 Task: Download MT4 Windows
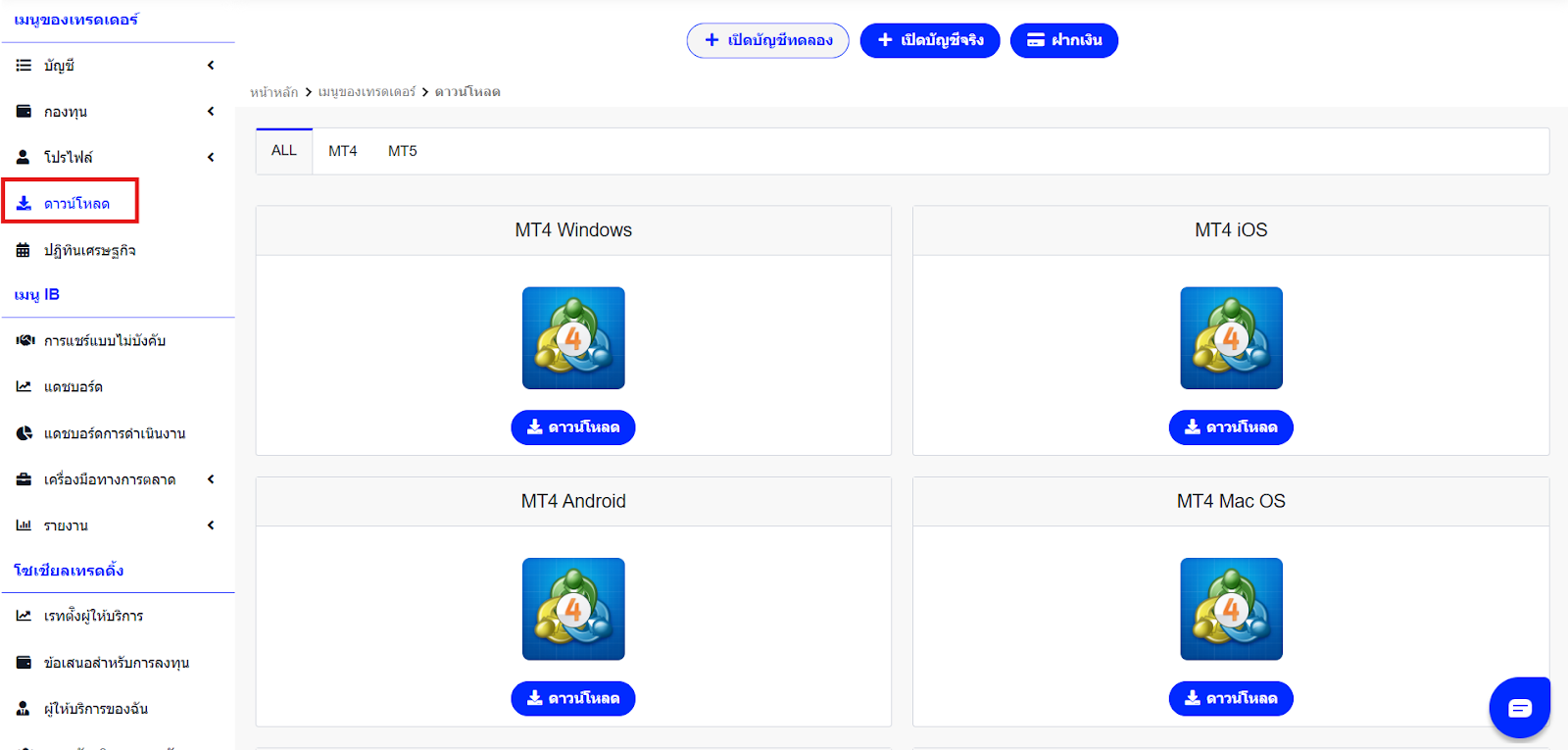click(573, 427)
